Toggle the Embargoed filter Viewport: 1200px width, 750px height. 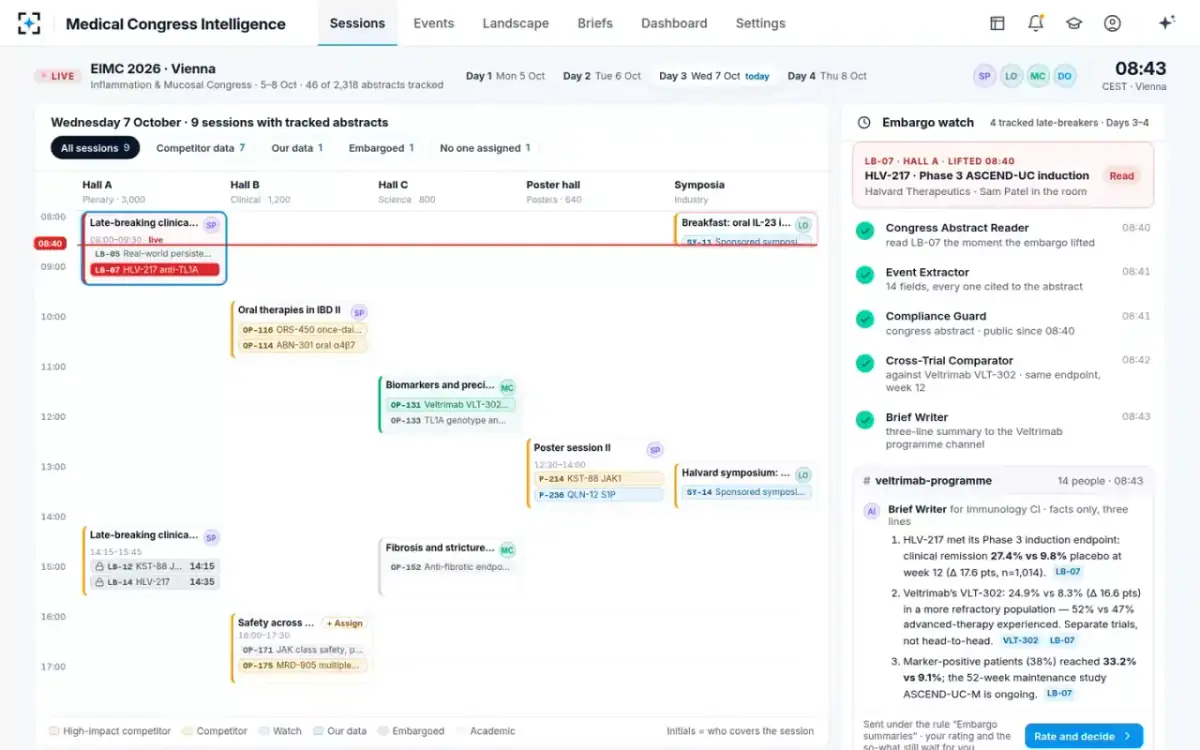[x=381, y=148]
